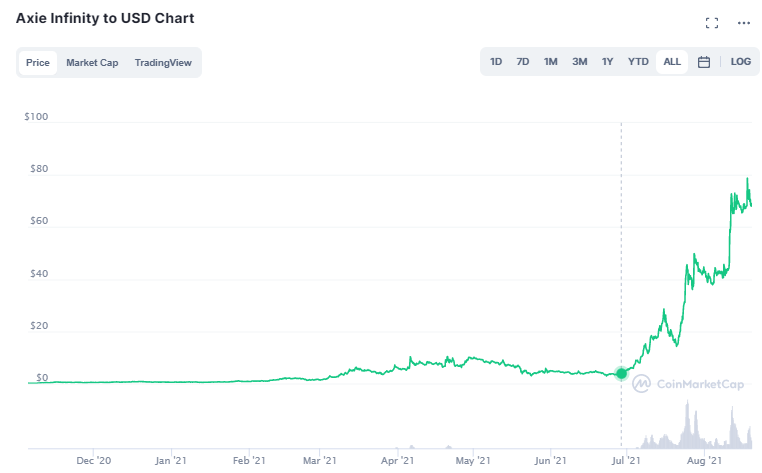Click the $20 y-axis label

[39, 325]
